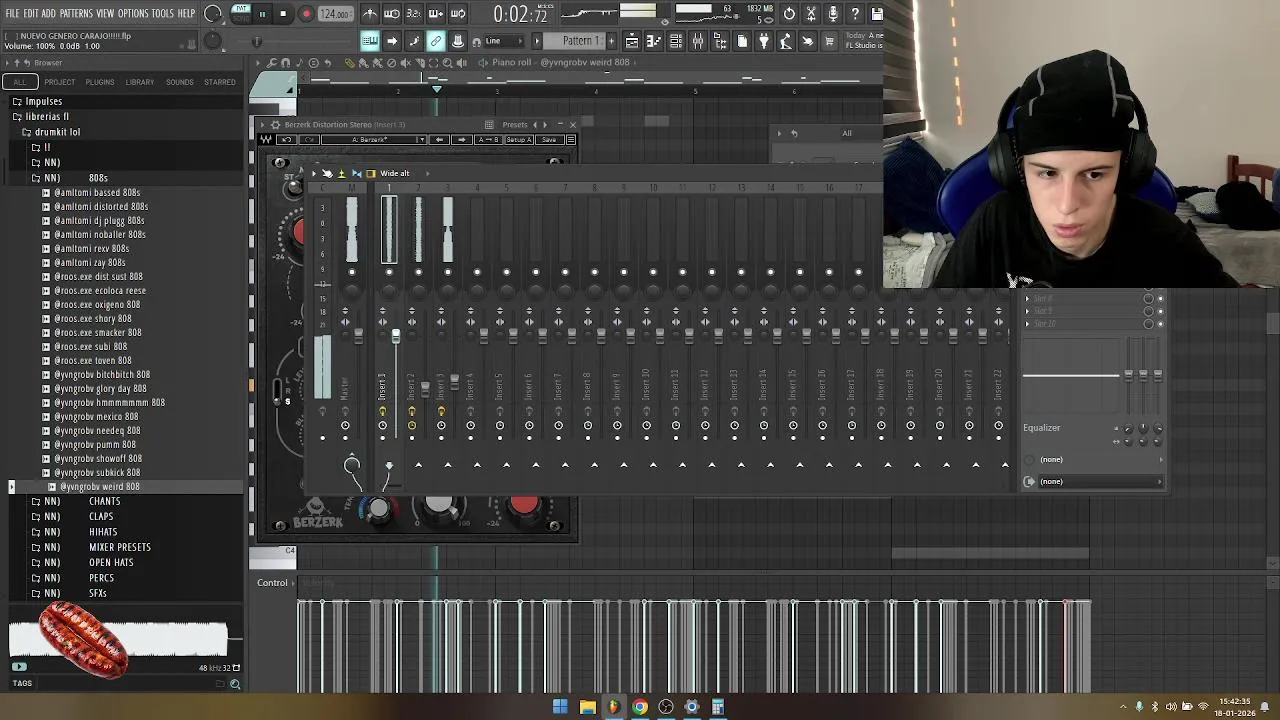This screenshot has height=720, width=1280.
Task: Open File Explorer from the taskbar
Action: pyautogui.click(x=587, y=707)
